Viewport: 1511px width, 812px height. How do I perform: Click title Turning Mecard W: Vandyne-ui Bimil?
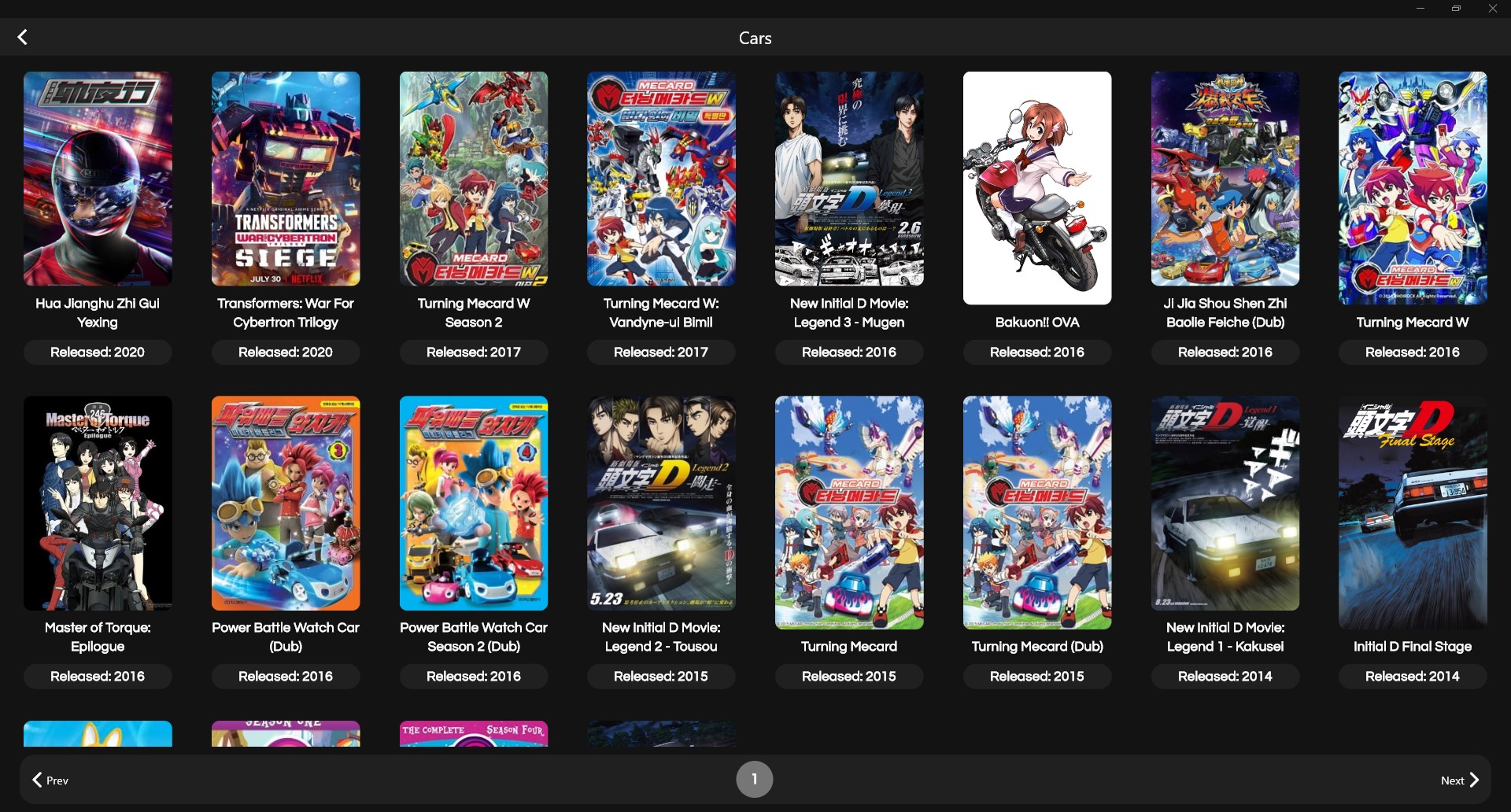click(x=661, y=312)
